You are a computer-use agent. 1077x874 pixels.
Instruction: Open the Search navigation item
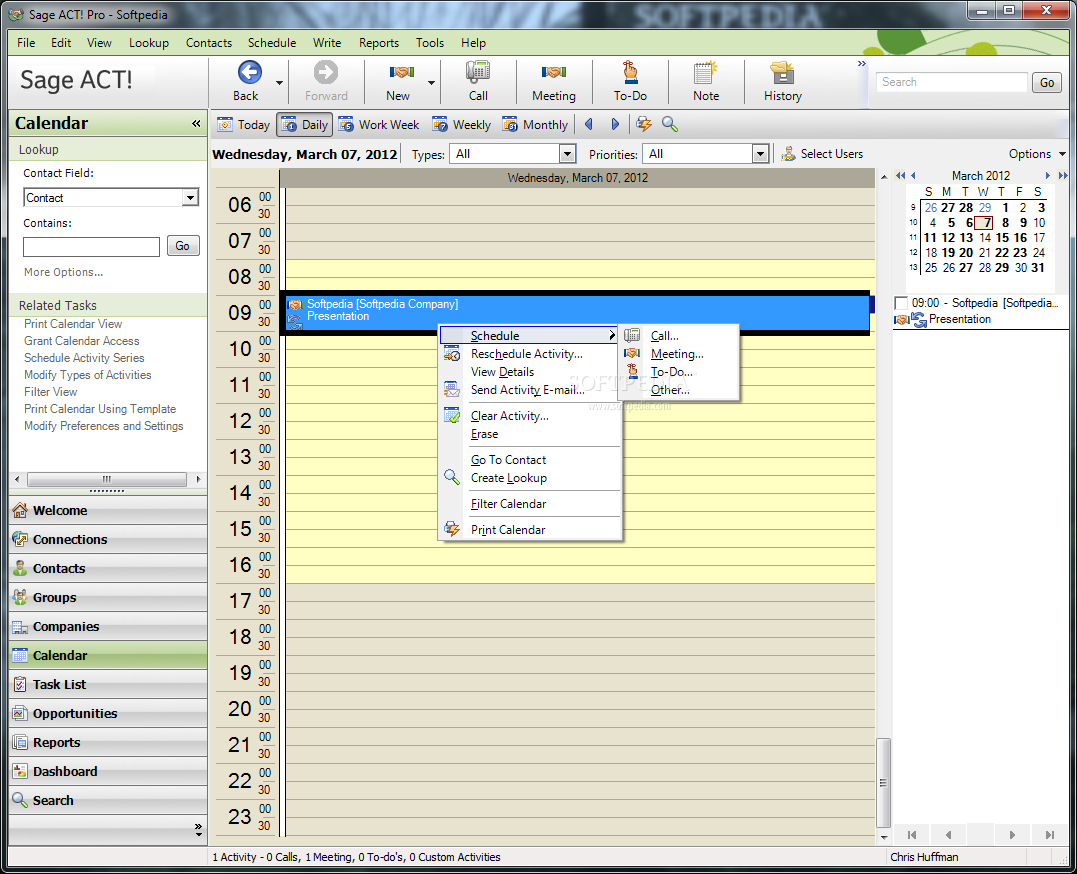pos(108,800)
